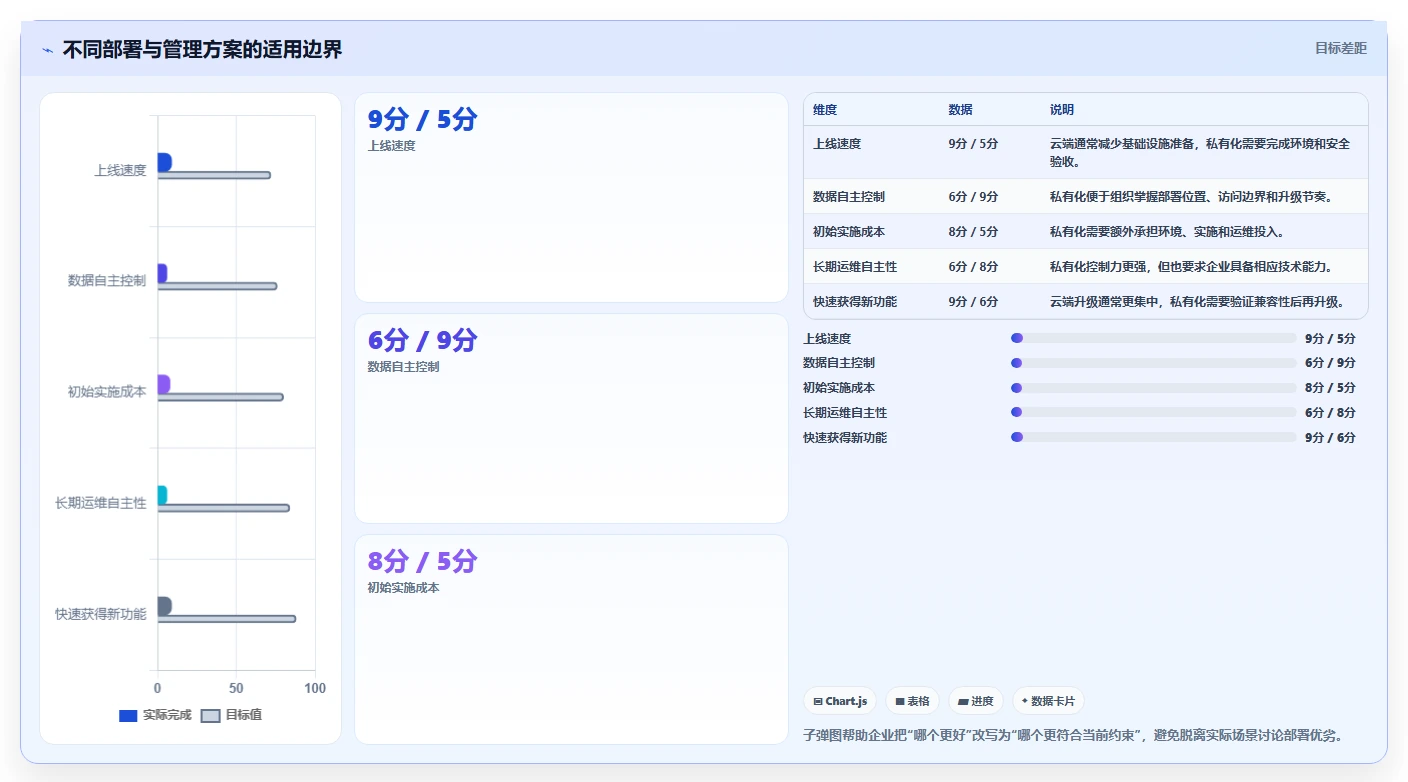Click the title 不同部署与管理方案的适用边界
The image size is (1408, 782).
[202, 49]
